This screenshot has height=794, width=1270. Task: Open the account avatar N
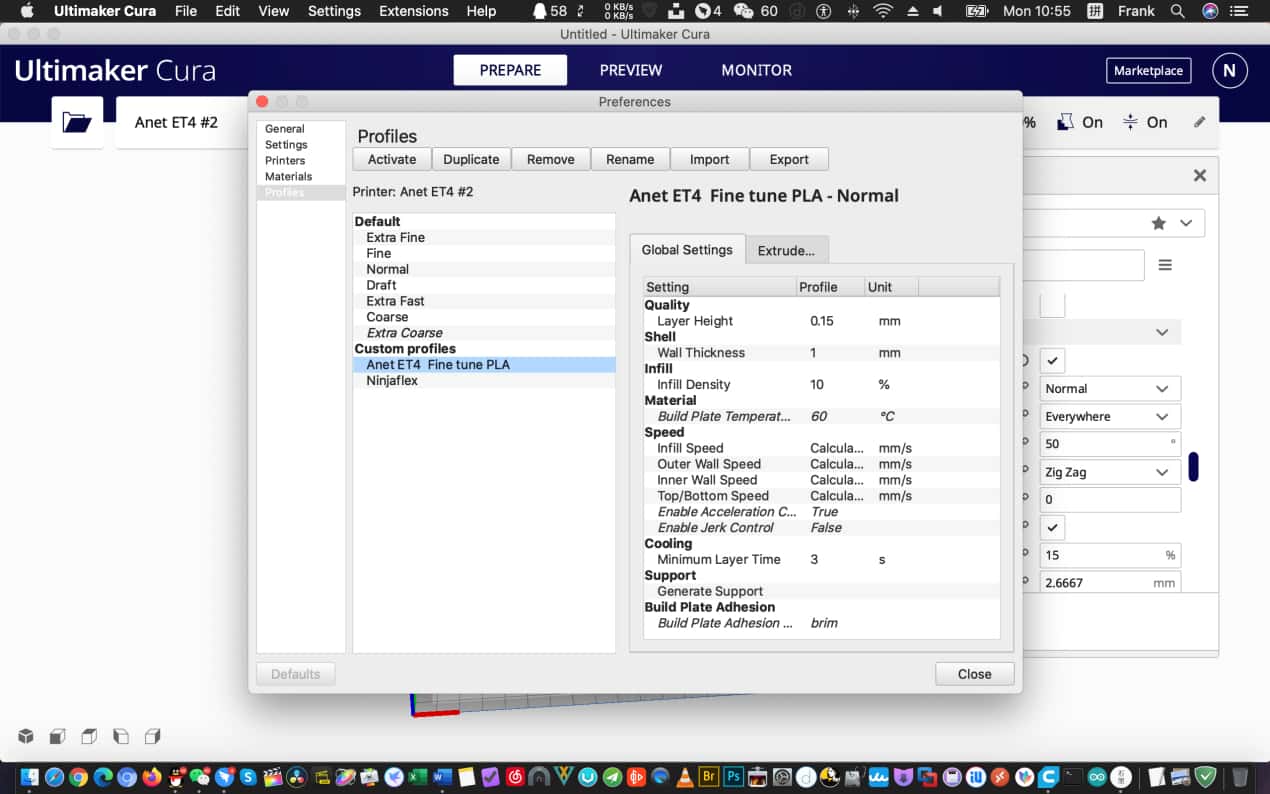[1229, 71]
